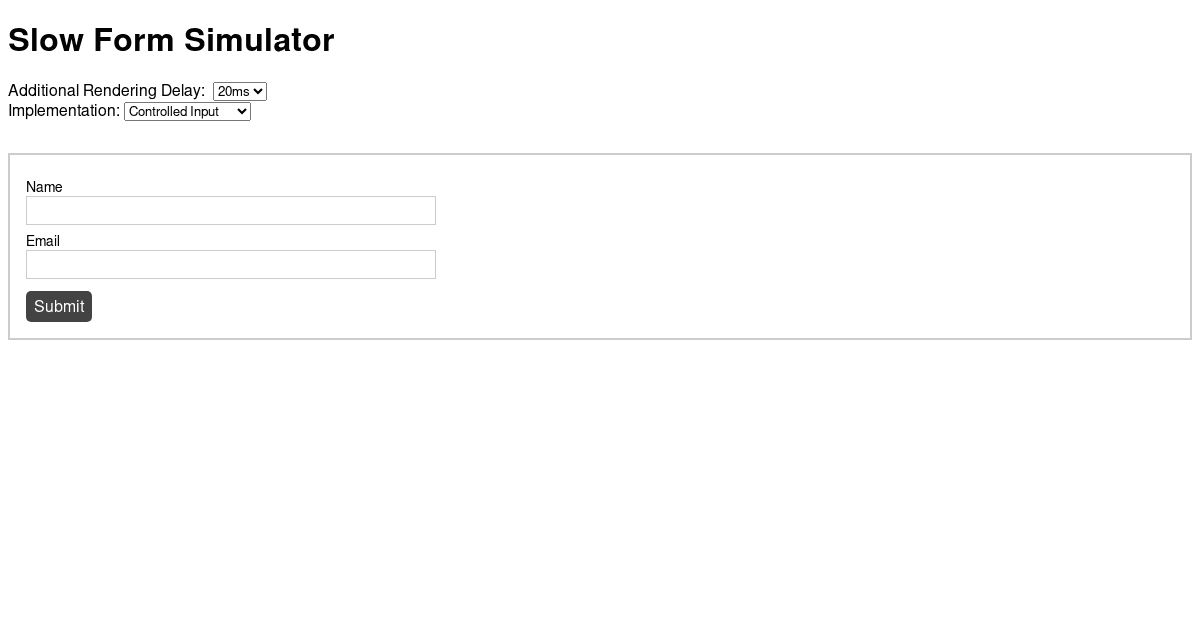This screenshot has height=630, width=1200.
Task: Click into the Name input field
Action: 230,210
